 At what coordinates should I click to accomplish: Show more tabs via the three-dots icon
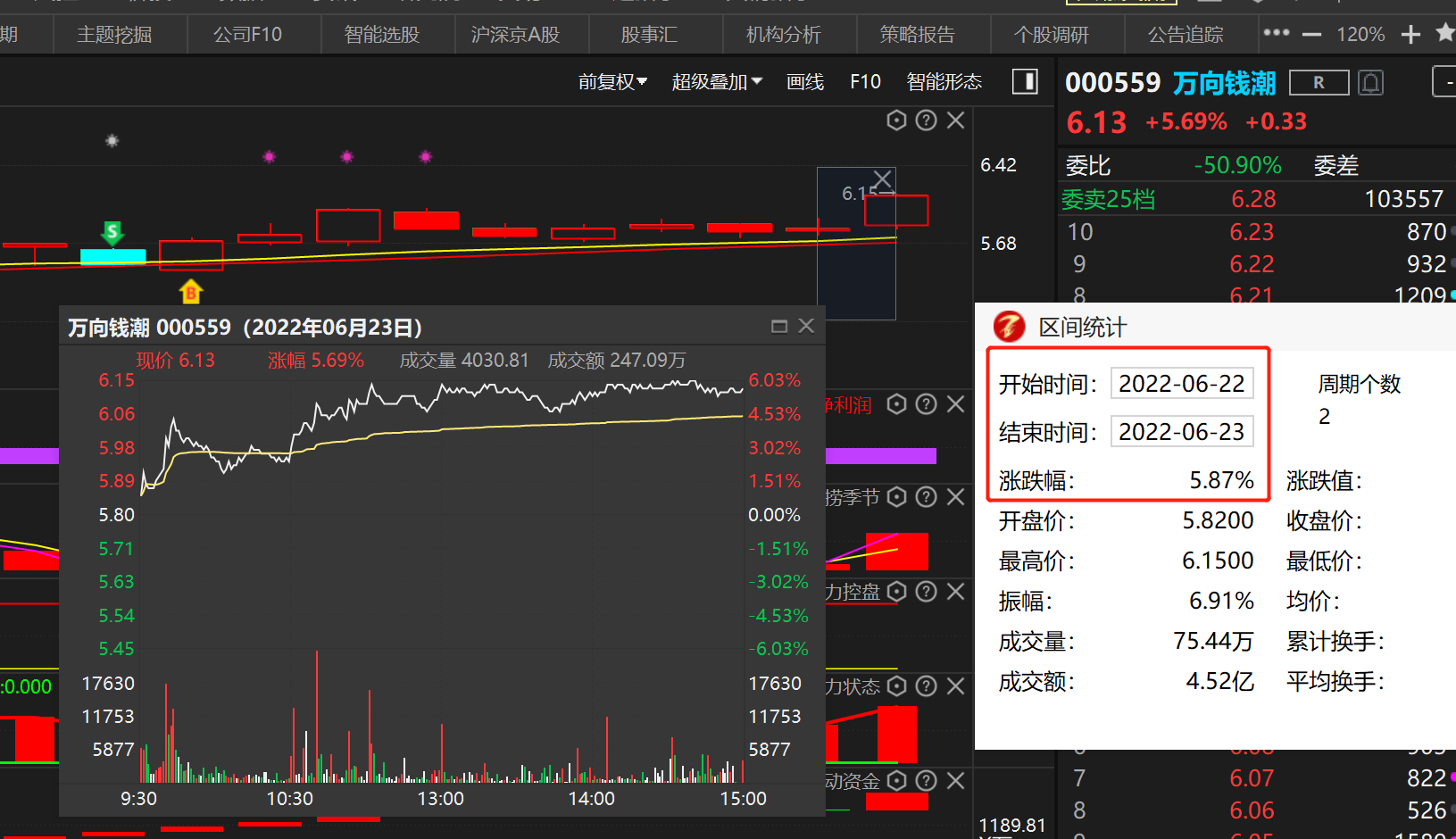coord(1277,32)
